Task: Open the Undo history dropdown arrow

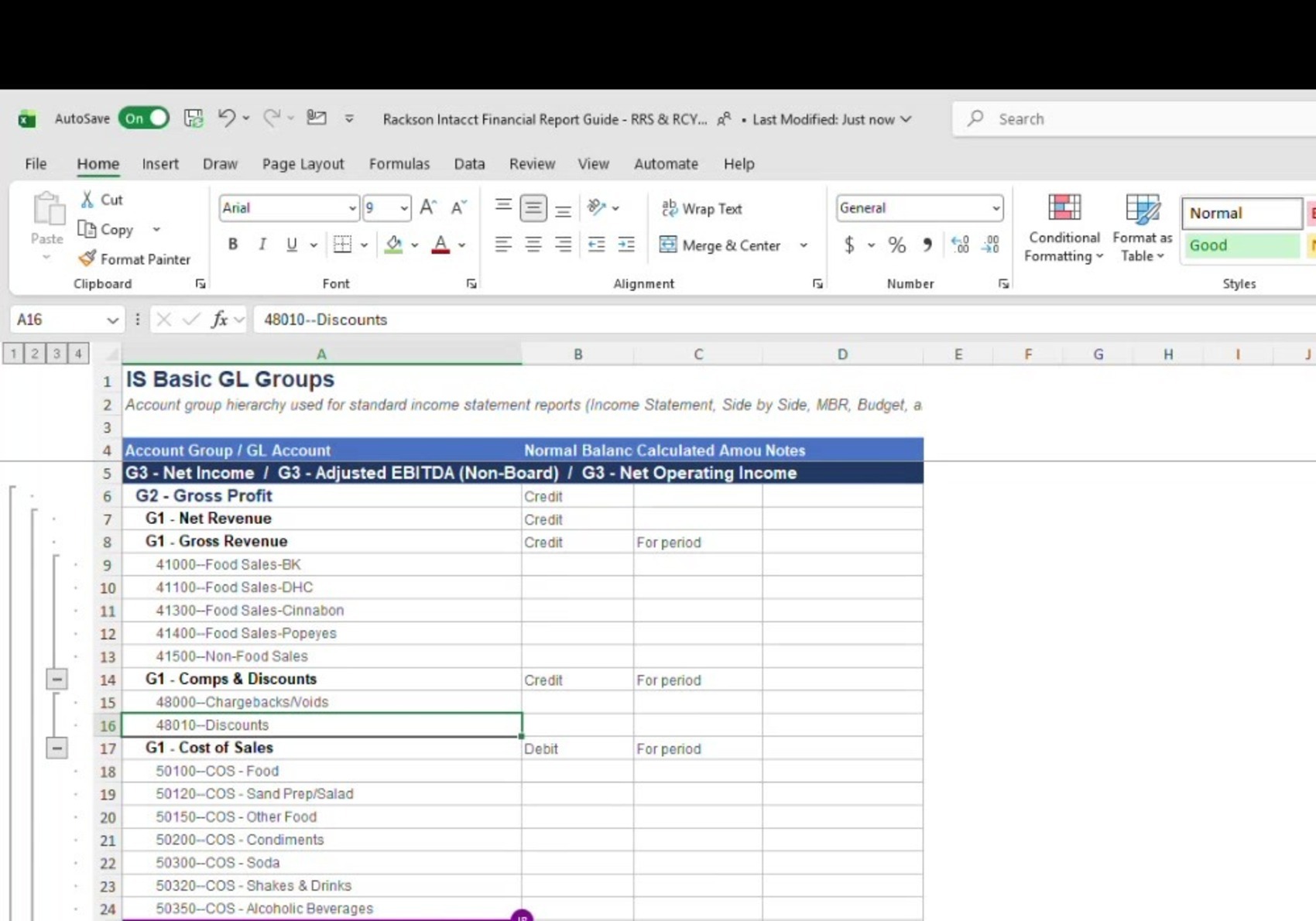Action: (x=246, y=118)
